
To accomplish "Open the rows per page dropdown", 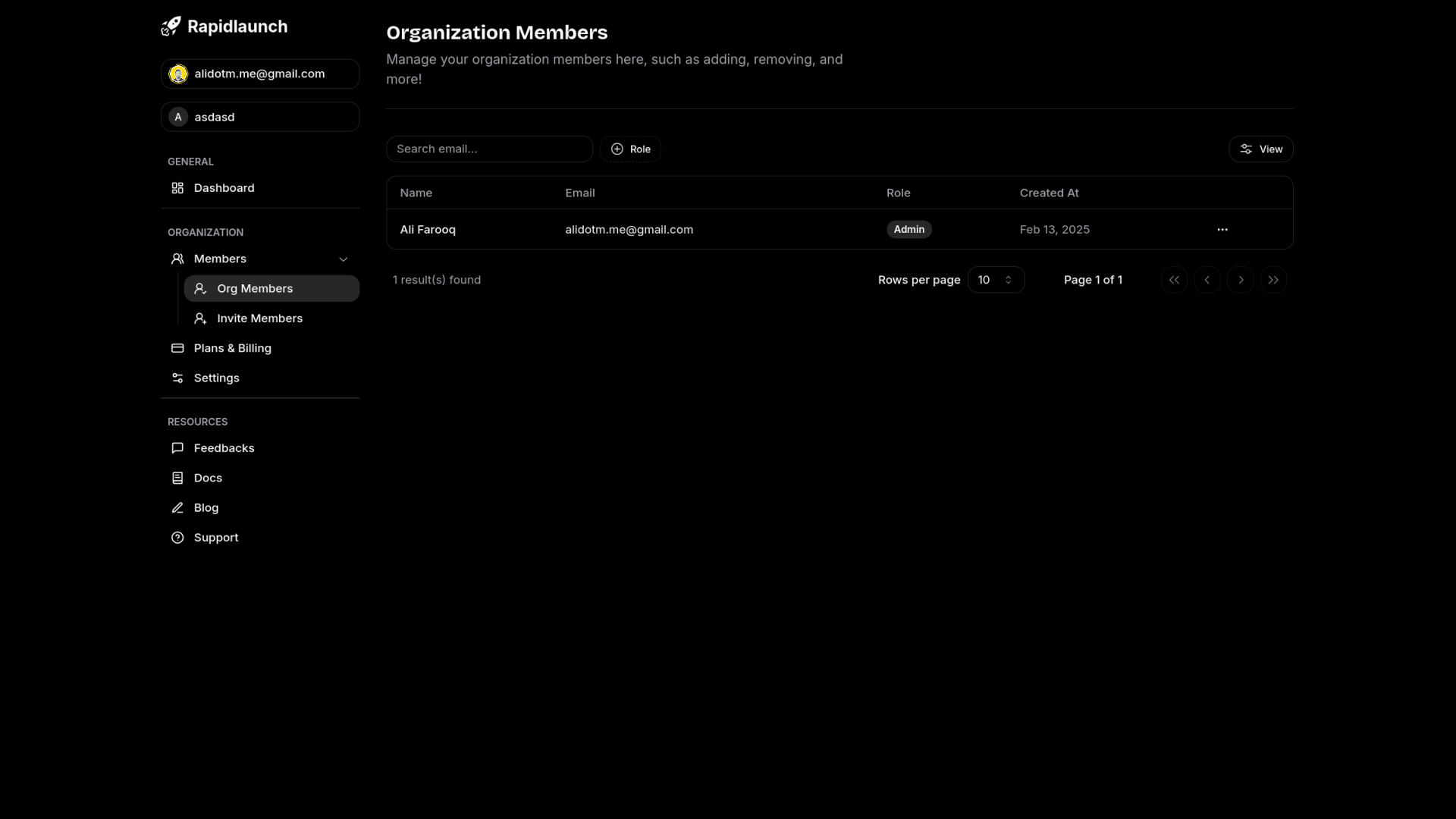I will click(996, 280).
